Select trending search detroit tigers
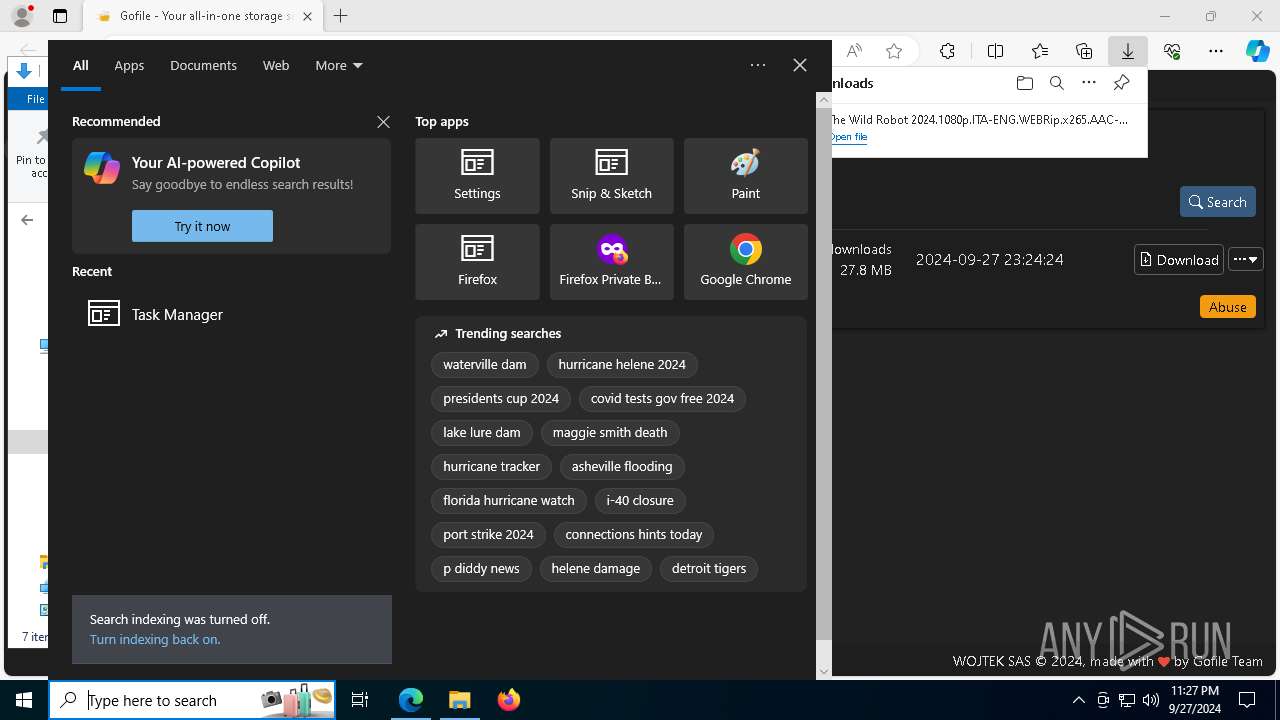Screen dimensions: 1280x720 tap(709, 569)
